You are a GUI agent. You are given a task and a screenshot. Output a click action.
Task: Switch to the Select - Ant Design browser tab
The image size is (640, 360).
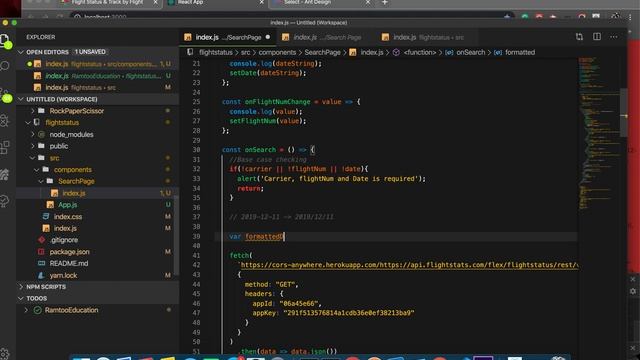[321, 3]
